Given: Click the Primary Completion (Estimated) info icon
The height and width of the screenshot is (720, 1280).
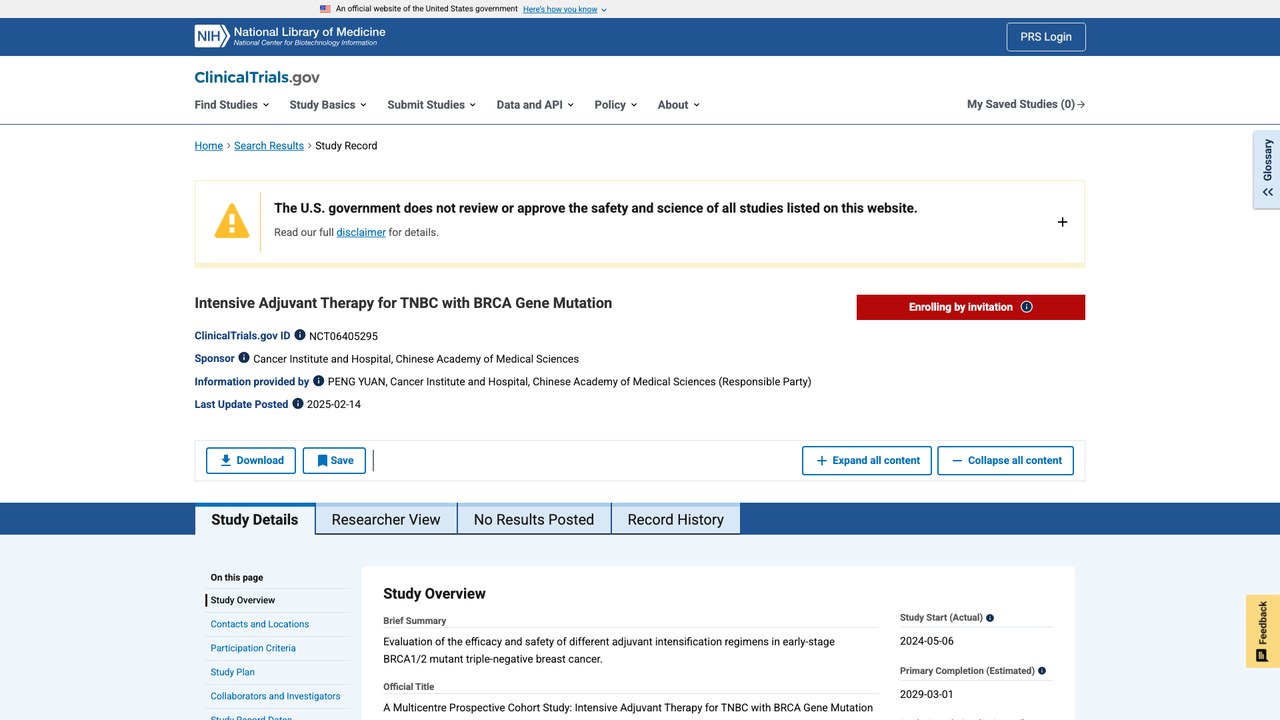Looking at the screenshot, I should (1042, 671).
